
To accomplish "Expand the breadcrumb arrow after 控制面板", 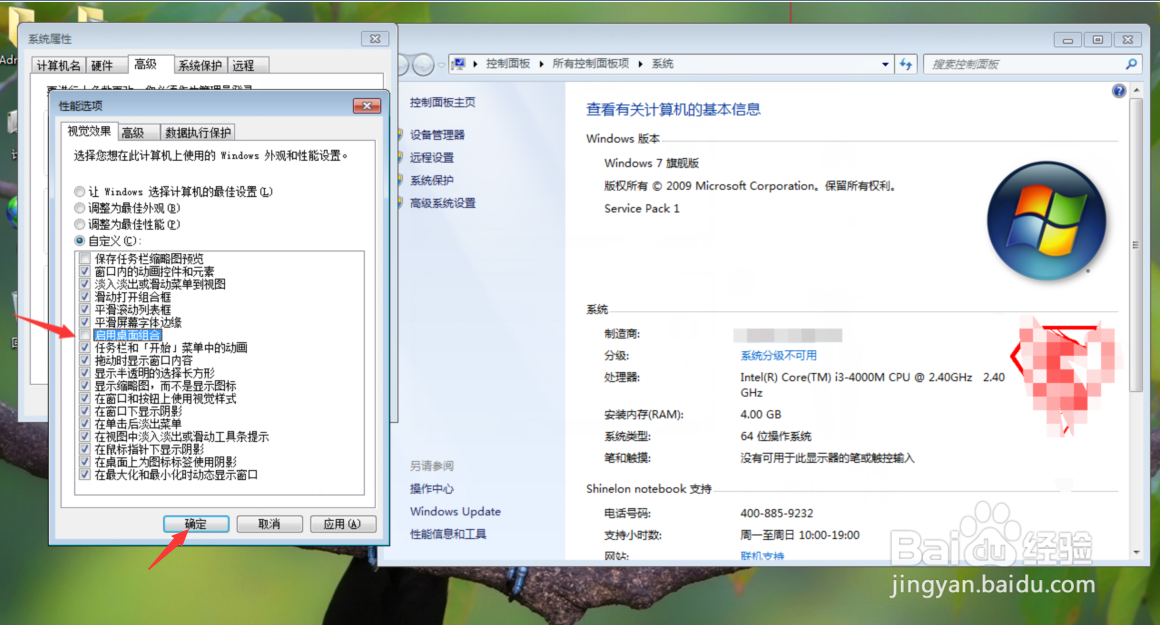I will coord(542,64).
